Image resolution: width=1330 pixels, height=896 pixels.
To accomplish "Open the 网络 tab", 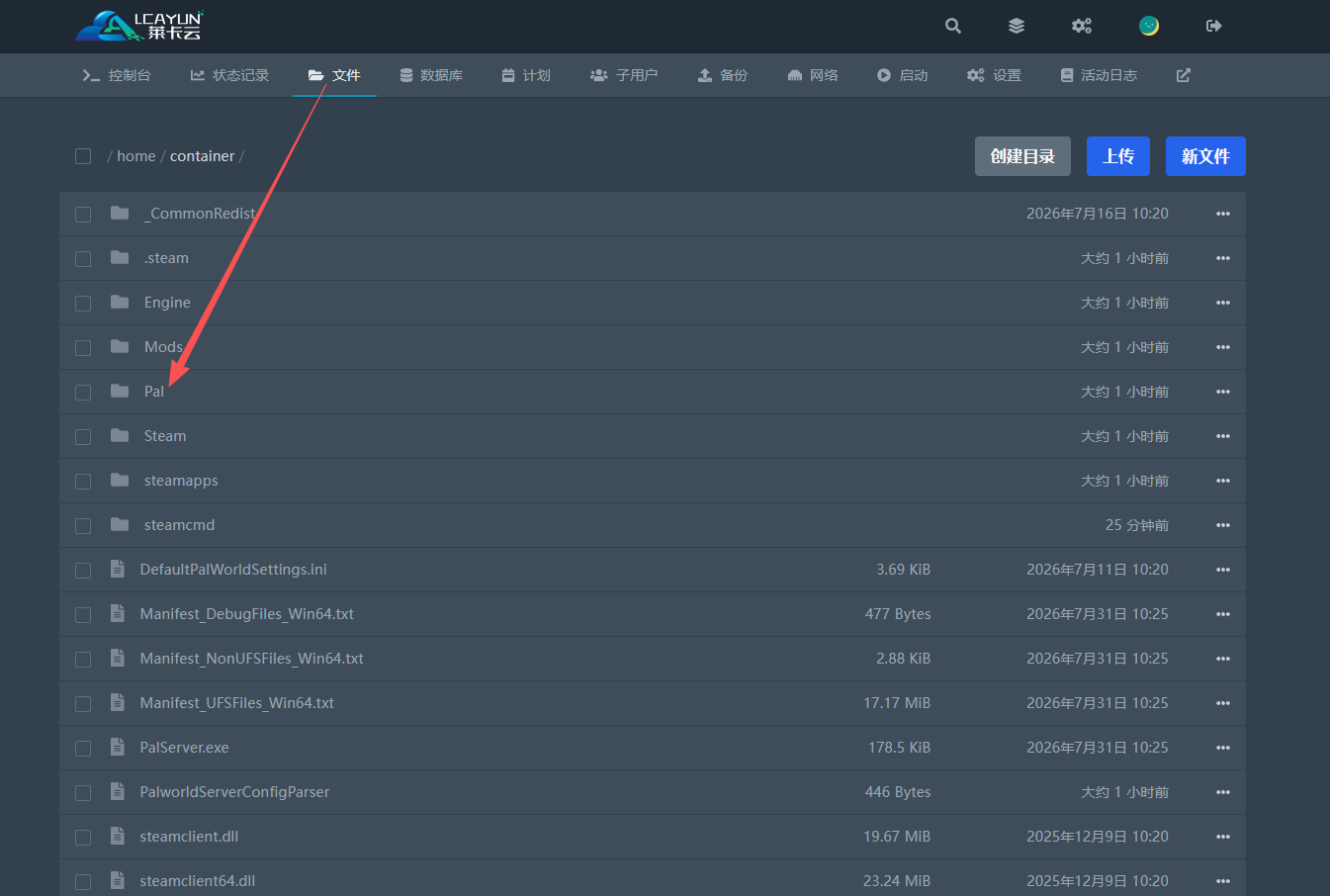I will 813,75.
